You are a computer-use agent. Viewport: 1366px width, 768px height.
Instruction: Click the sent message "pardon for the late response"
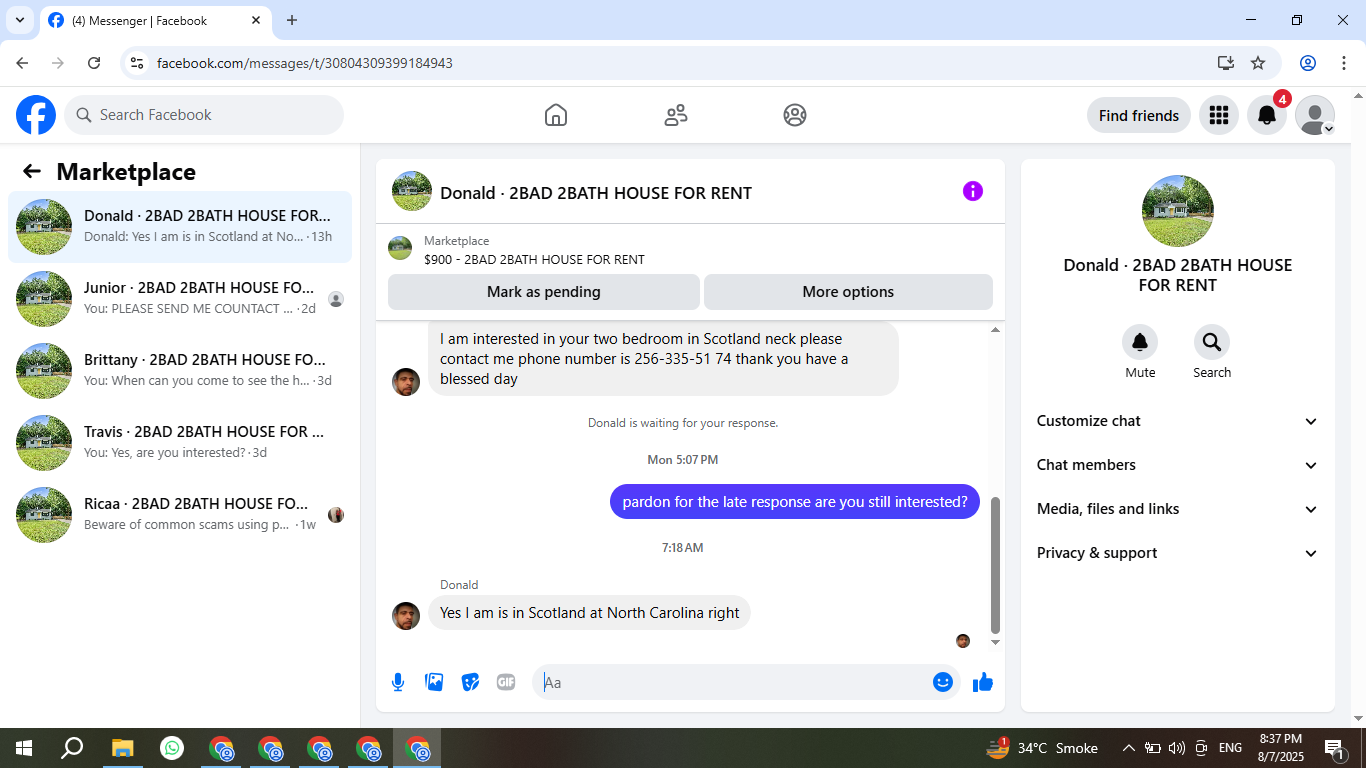(795, 502)
